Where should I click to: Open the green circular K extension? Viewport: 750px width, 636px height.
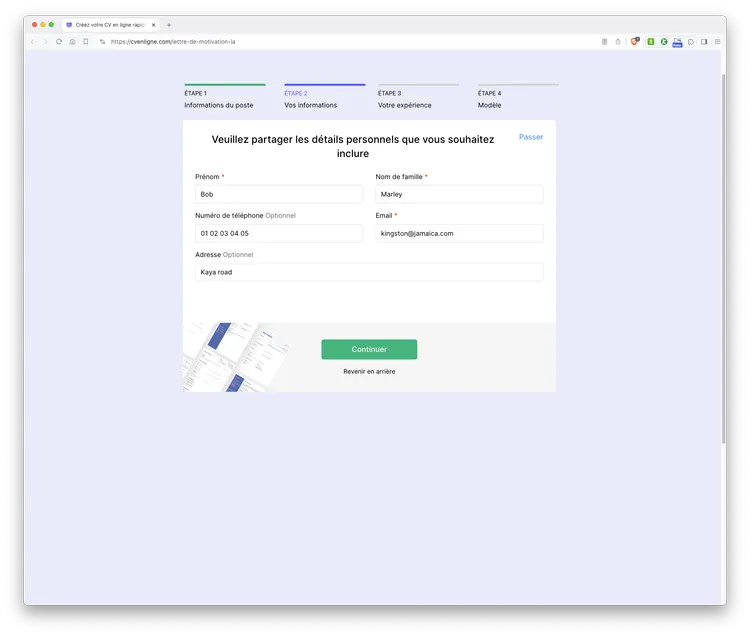point(664,42)
